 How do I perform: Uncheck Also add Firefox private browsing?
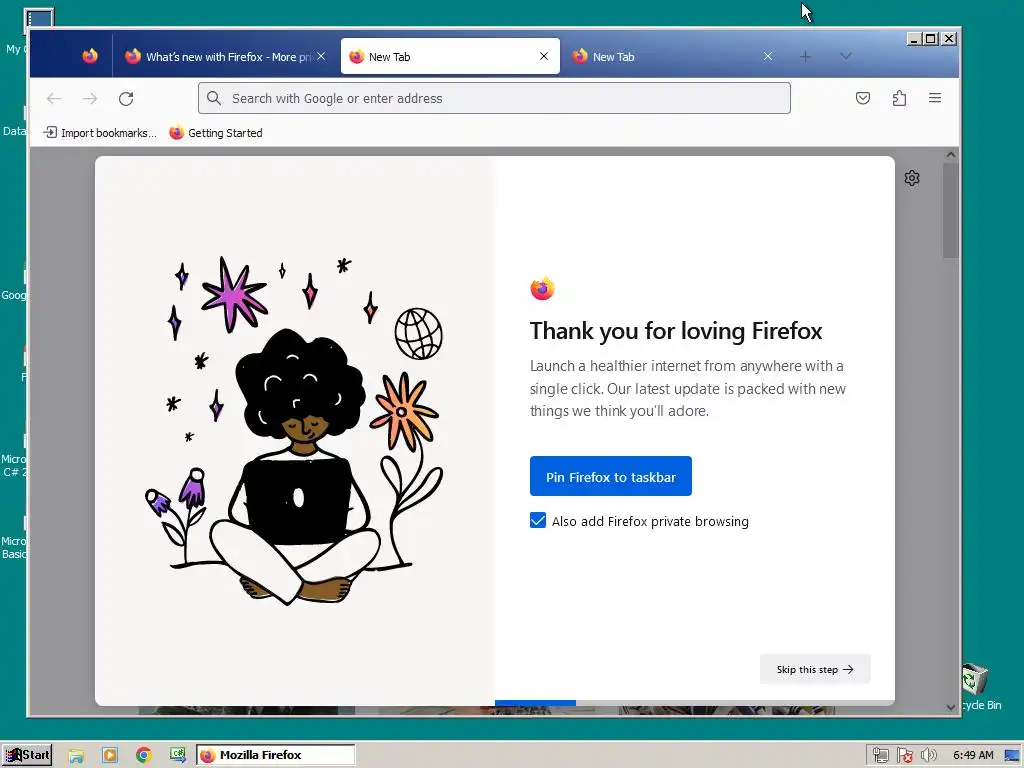click(538, 520)
